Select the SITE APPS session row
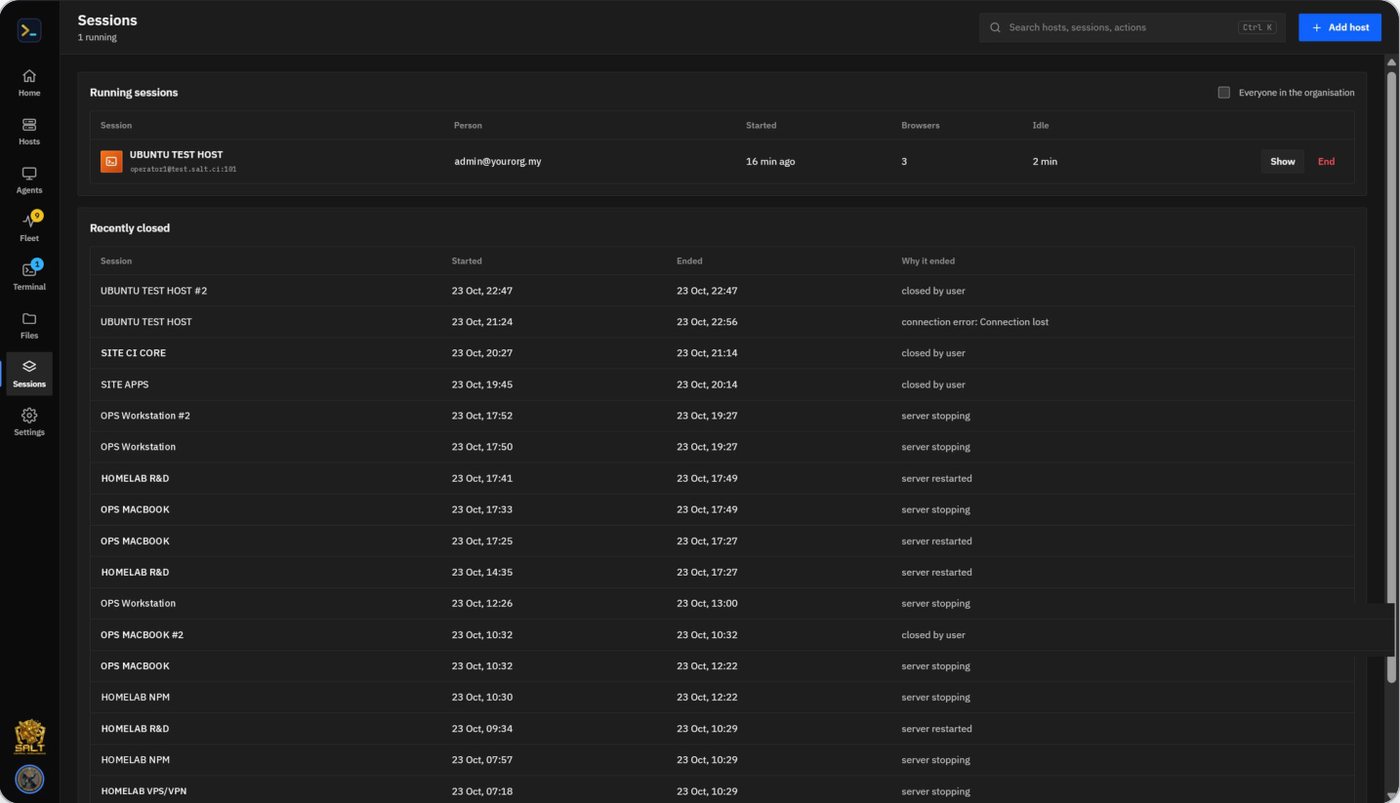The width and height of the screenshot is (1400, 803). tap(722, 385)
